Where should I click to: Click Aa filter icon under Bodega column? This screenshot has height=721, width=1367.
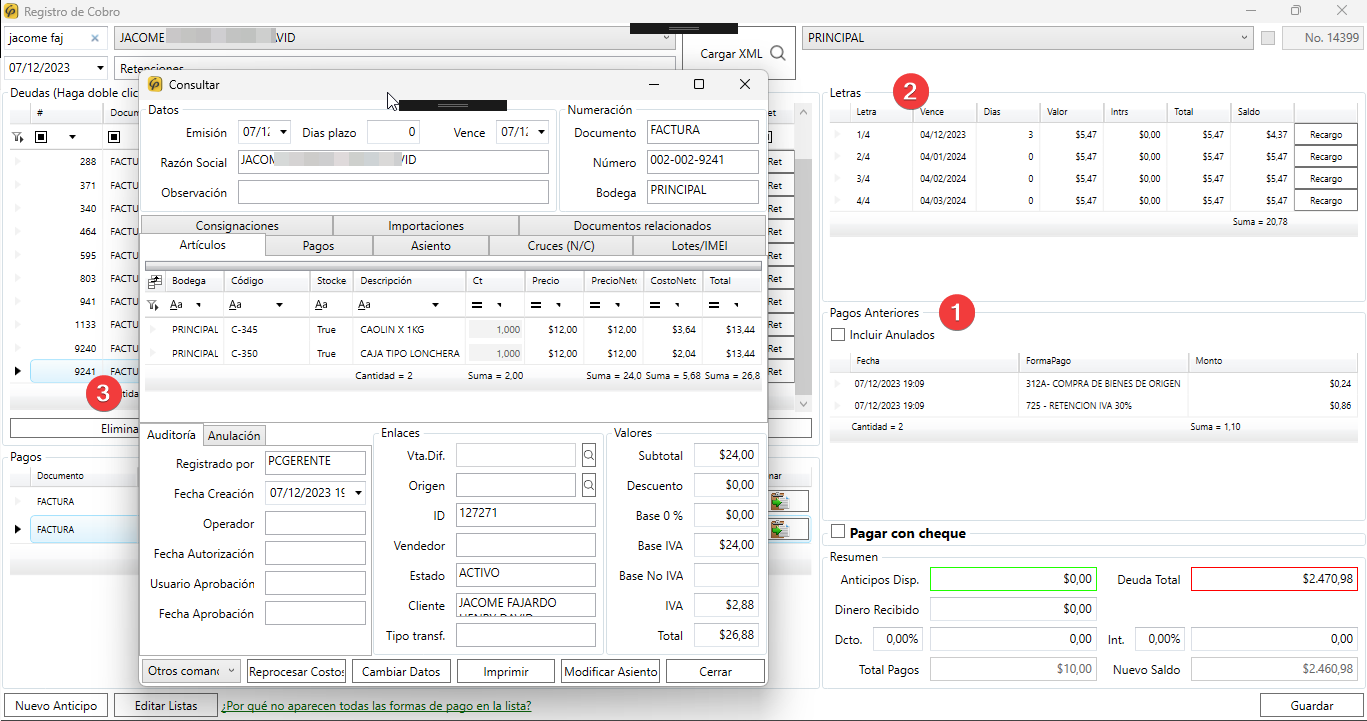pyautogui.click(x=176, y=304)
